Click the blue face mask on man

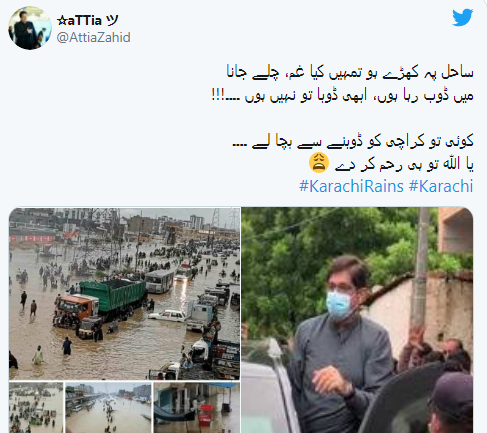340,304
